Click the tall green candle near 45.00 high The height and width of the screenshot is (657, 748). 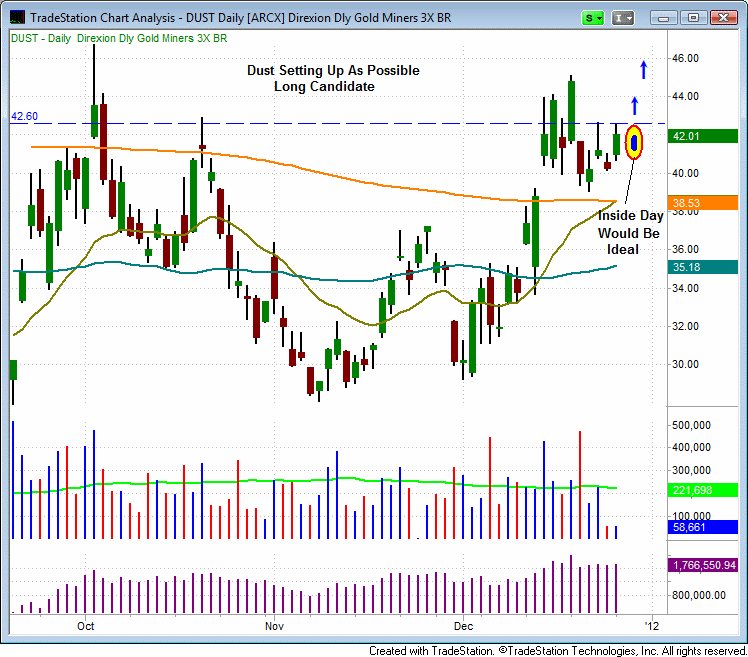[x=571, y=109]
